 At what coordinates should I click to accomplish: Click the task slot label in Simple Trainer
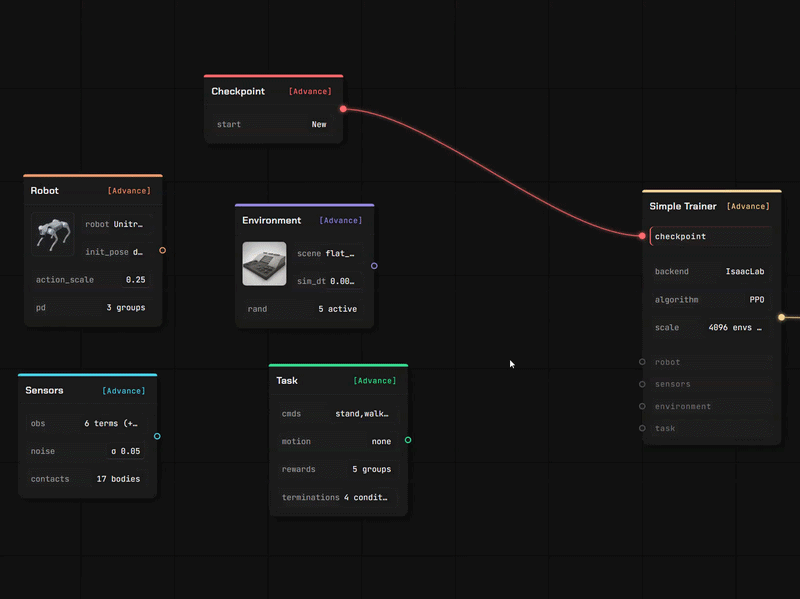(665, 429)
